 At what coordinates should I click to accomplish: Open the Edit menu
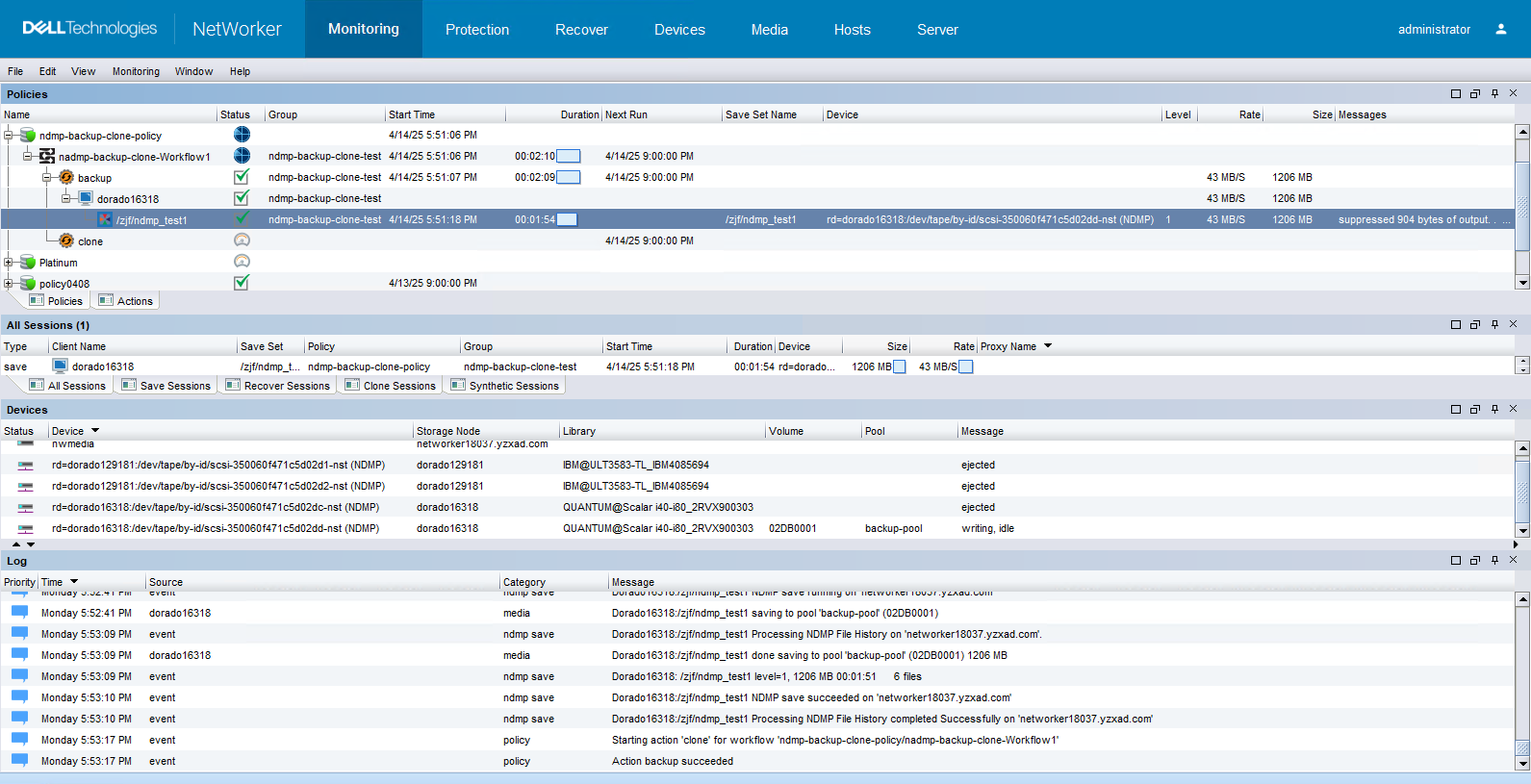pyautogui.click(x=47, y=71)
